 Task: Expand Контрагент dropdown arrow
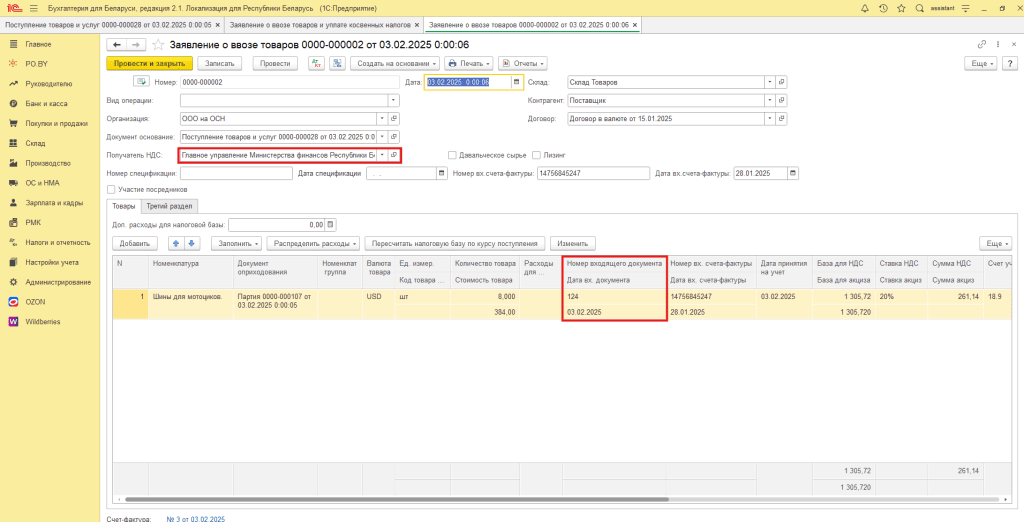coord(770,101)
